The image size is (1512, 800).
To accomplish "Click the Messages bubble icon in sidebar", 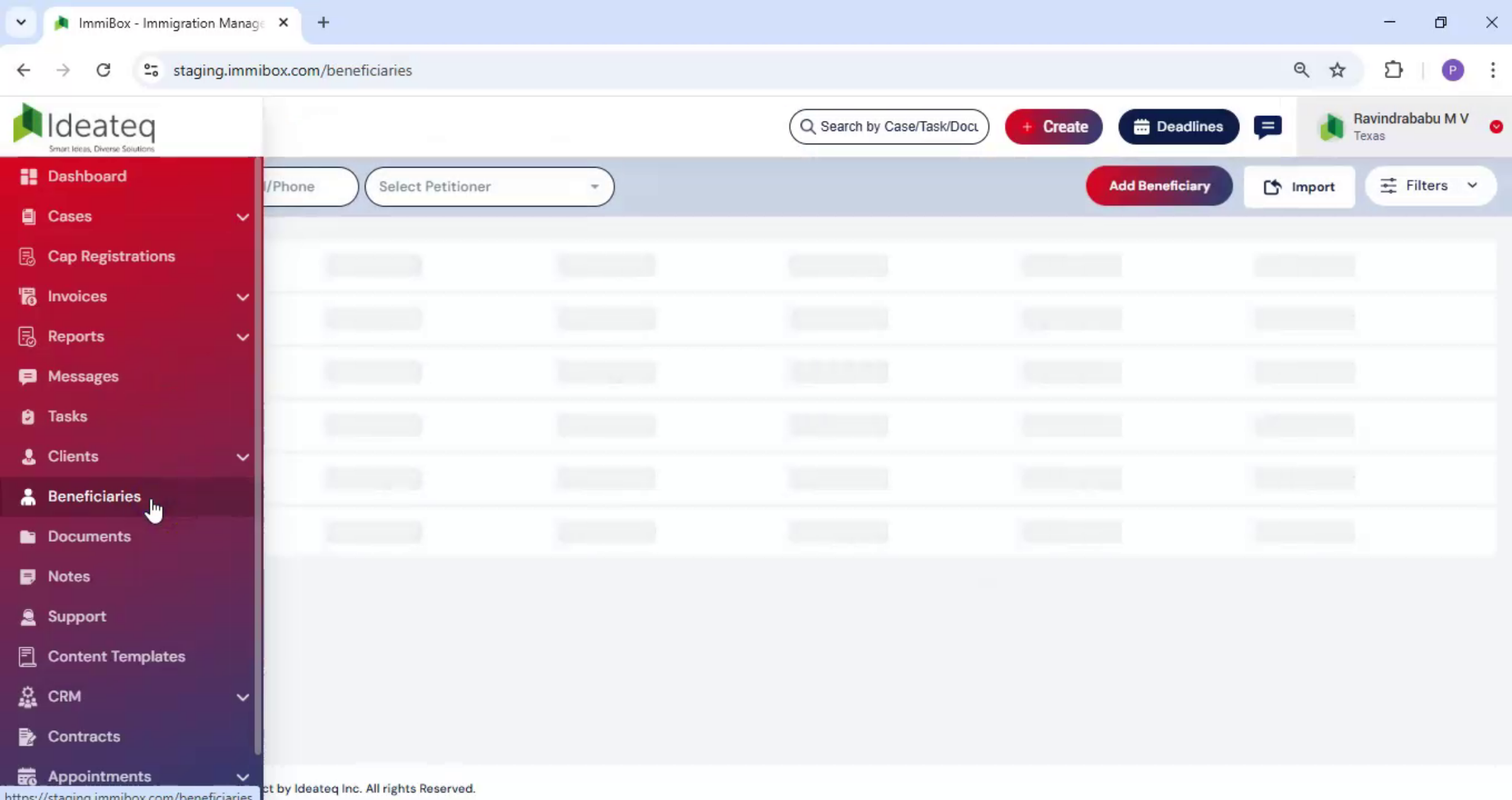I will [x=27, y=377].
